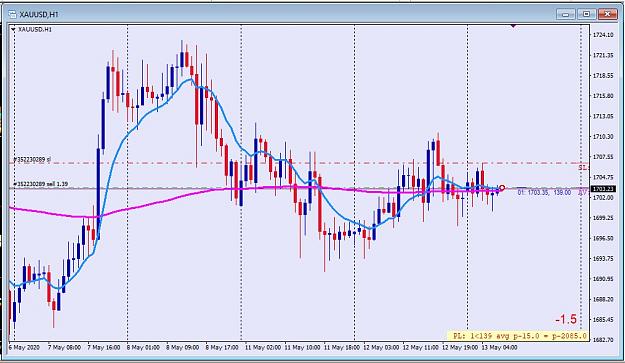Click price axis value 1715.80
Screen dimensions: 625x363
(603, 96)
